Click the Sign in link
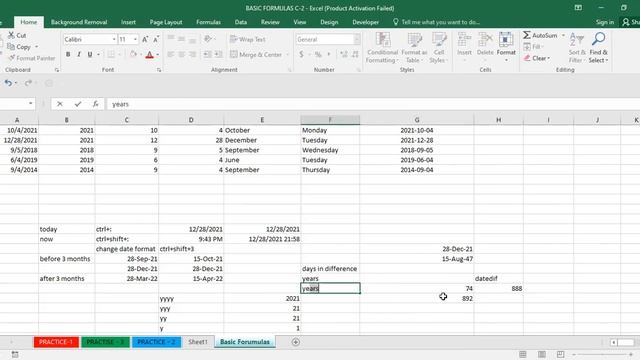Image resolution: width=640 pixels, height=360 pixels. (x=604, y=22)
